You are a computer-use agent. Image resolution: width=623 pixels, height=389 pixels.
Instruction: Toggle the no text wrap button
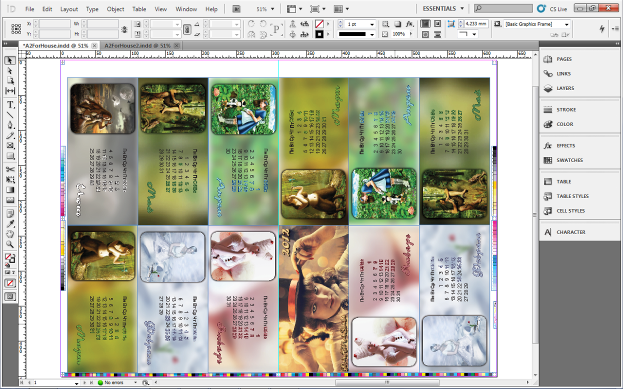coord(425,24)
